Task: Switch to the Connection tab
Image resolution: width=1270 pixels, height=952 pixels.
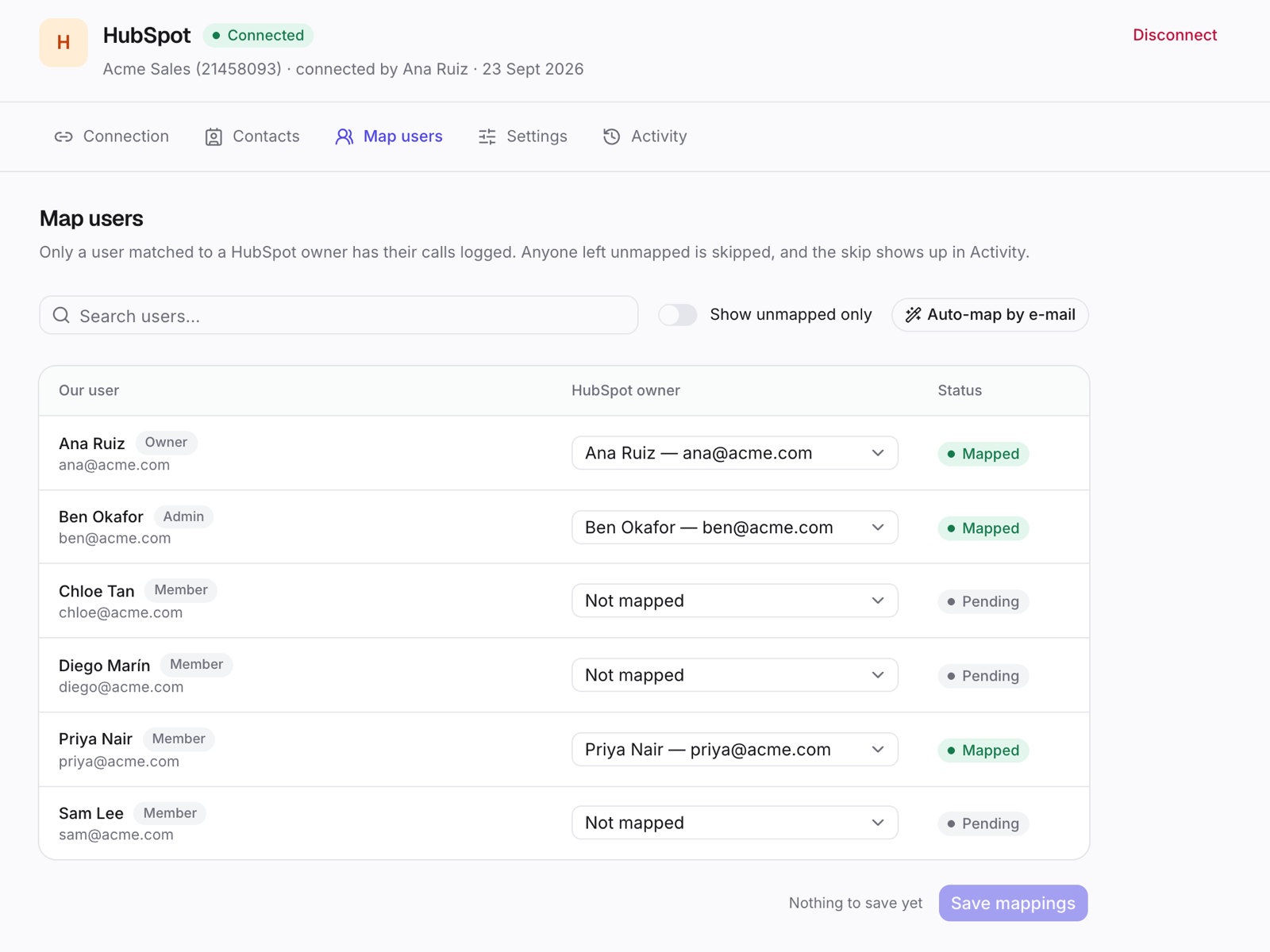Action: pos(112,136)
